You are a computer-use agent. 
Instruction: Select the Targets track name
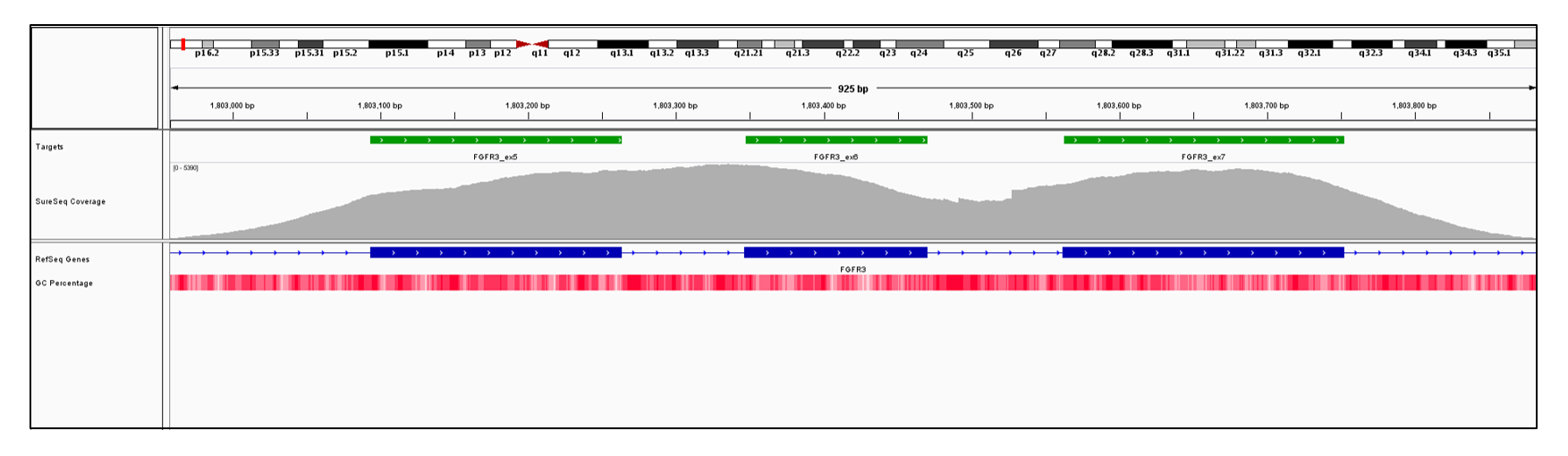[49, 147]
